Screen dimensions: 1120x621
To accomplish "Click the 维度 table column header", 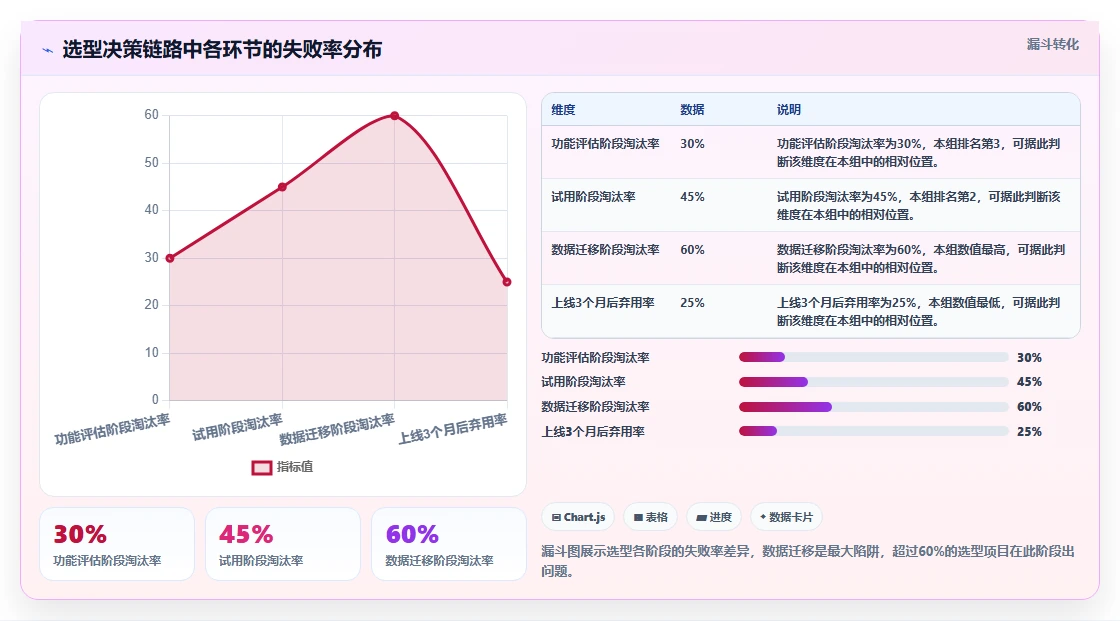I will [563, 109].
